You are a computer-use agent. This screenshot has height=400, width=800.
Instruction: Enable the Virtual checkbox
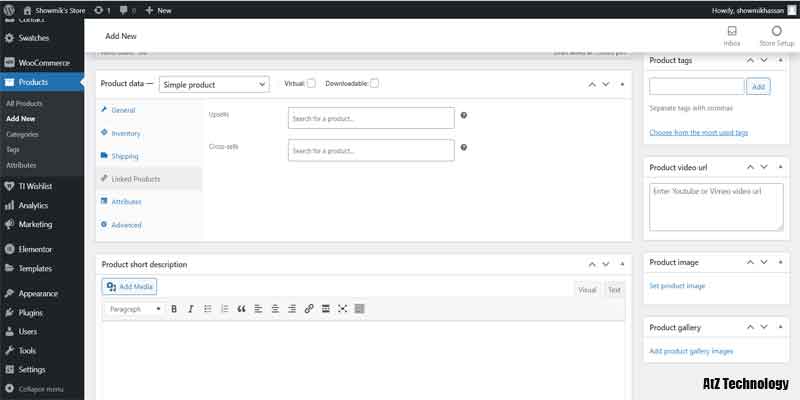311,83
